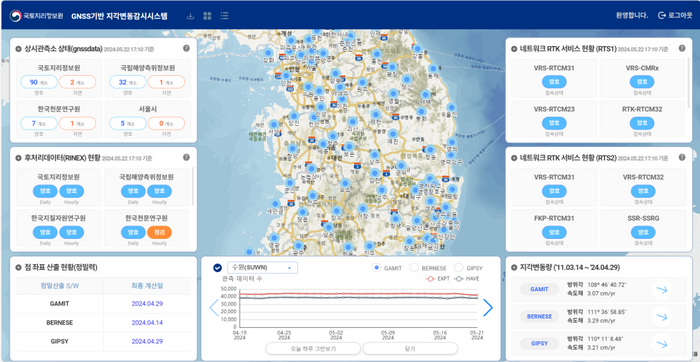700x362 pixels.
Task: Collapse the 점 좌표 산출 현황 panel
Action: (18, 268)
